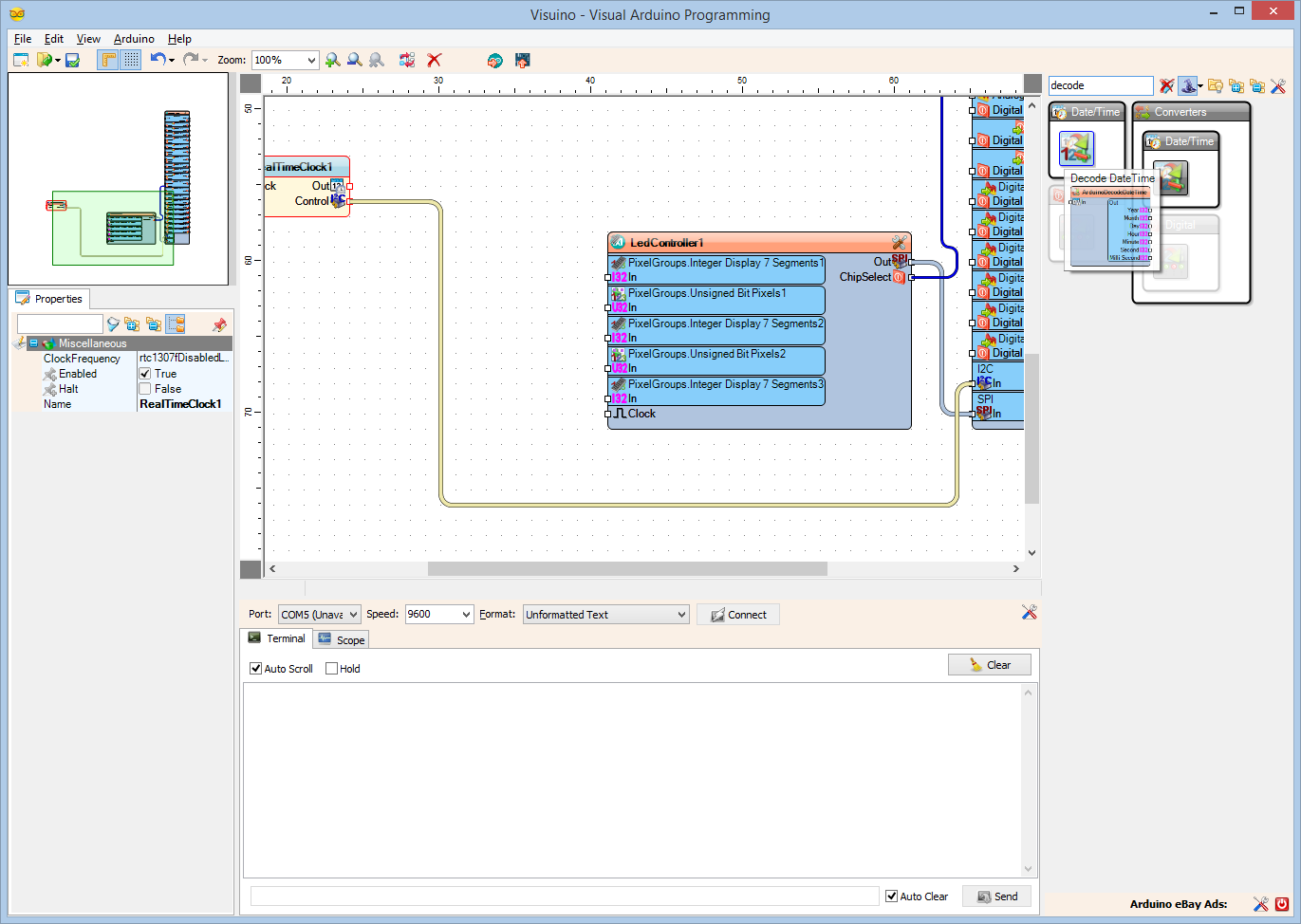Click the Zoom In magnifier icon
The height and width of the screenshot is (924, 1301).
tap(332, 60)
